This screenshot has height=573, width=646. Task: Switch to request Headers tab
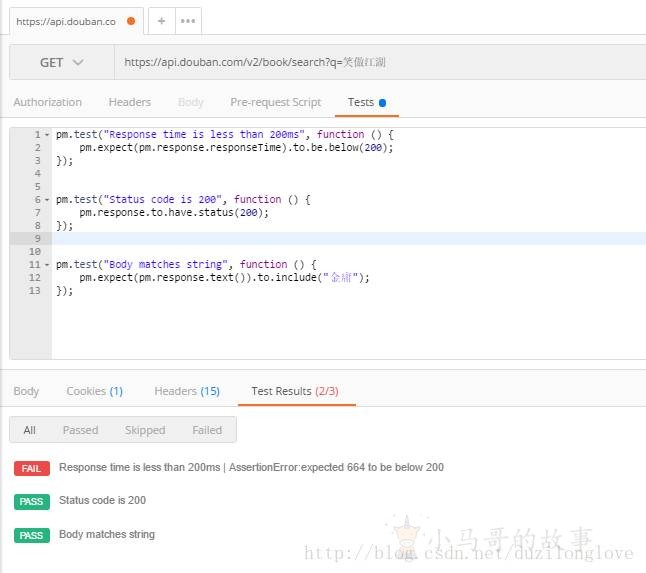130,102
